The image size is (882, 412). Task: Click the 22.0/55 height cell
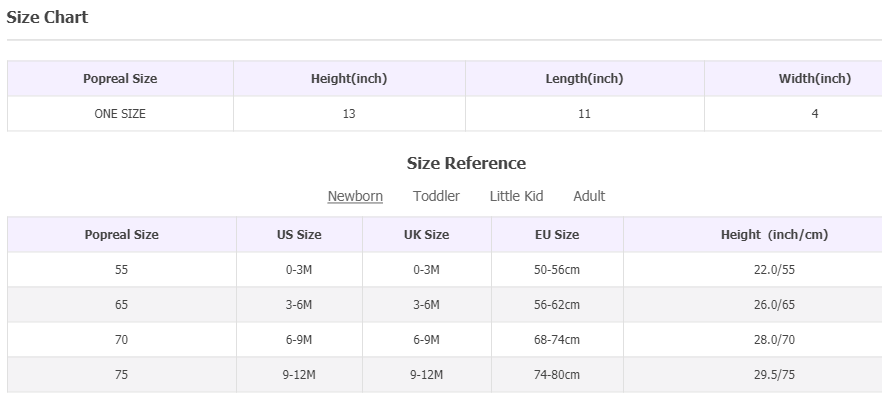[775, 270]
